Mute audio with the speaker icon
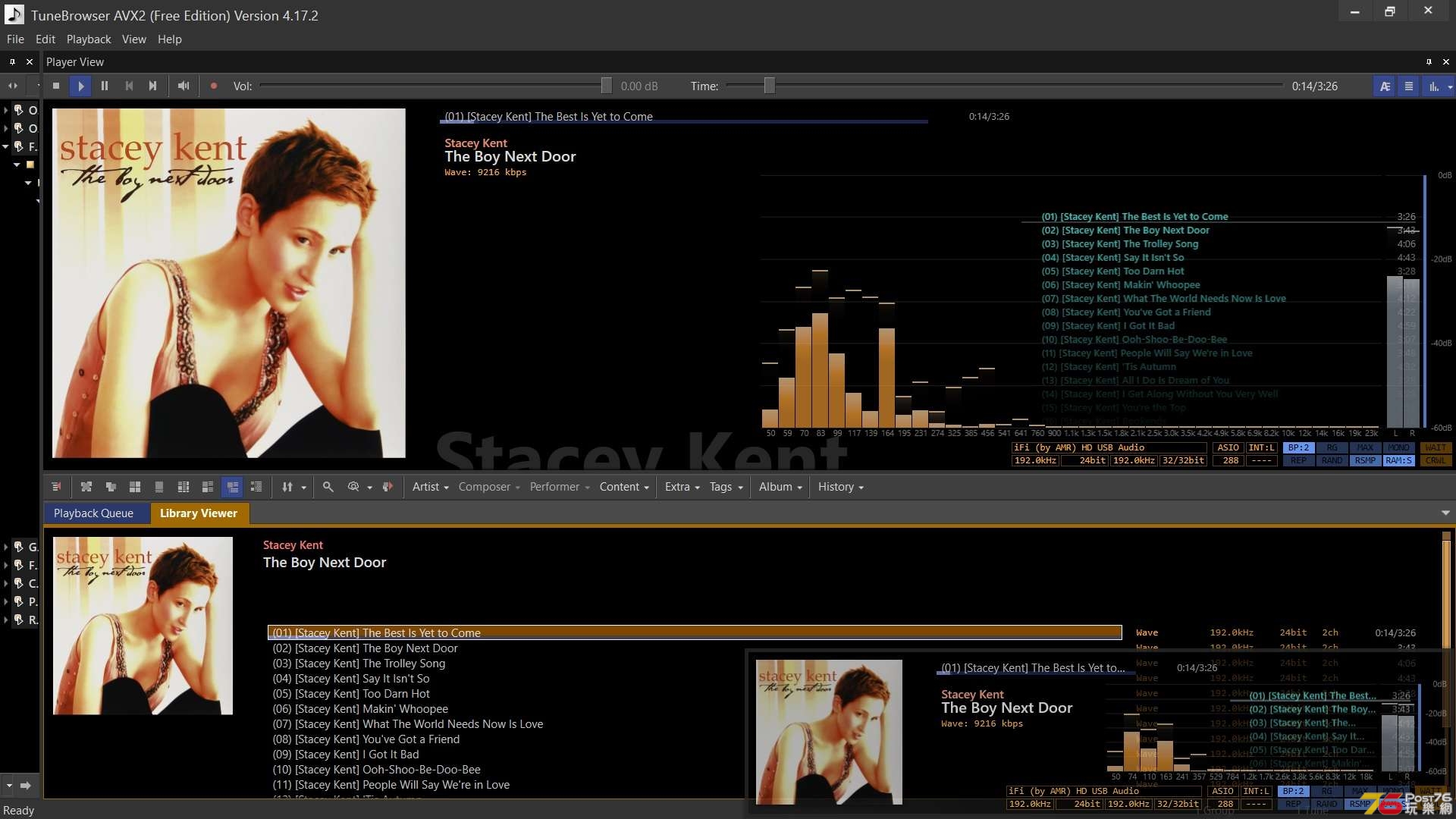The width and height of the screenshot is (1456, 819). tap(184, 86)
